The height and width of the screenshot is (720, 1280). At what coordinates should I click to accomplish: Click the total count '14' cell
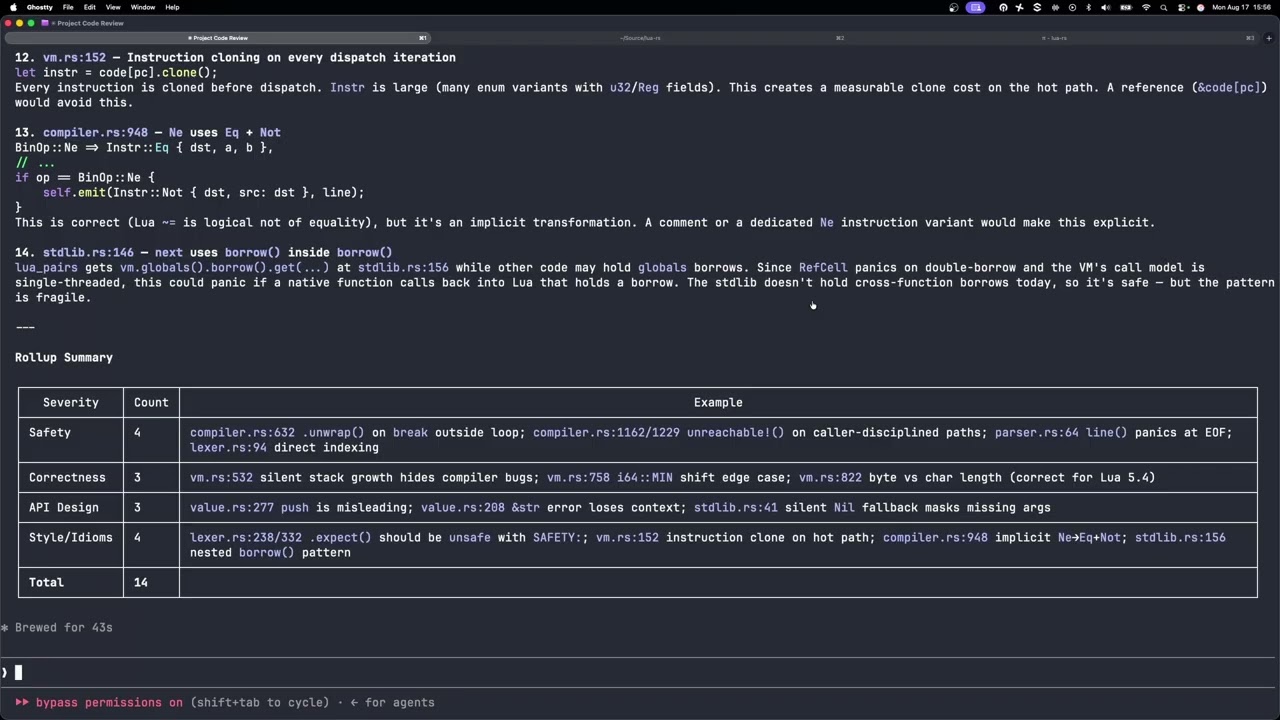(x=141, y=582)
